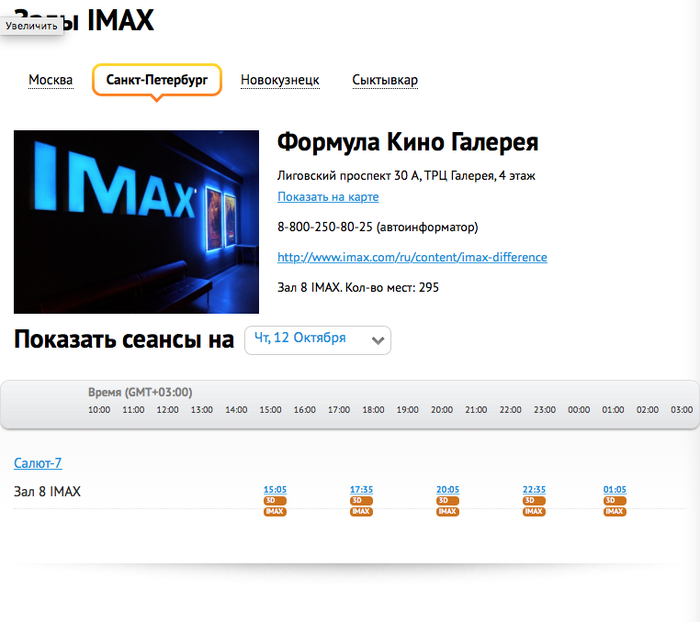Viewport: 700px width, 622px height.
Task: Select the 15:05 showtime
Action: pos(275,489)
